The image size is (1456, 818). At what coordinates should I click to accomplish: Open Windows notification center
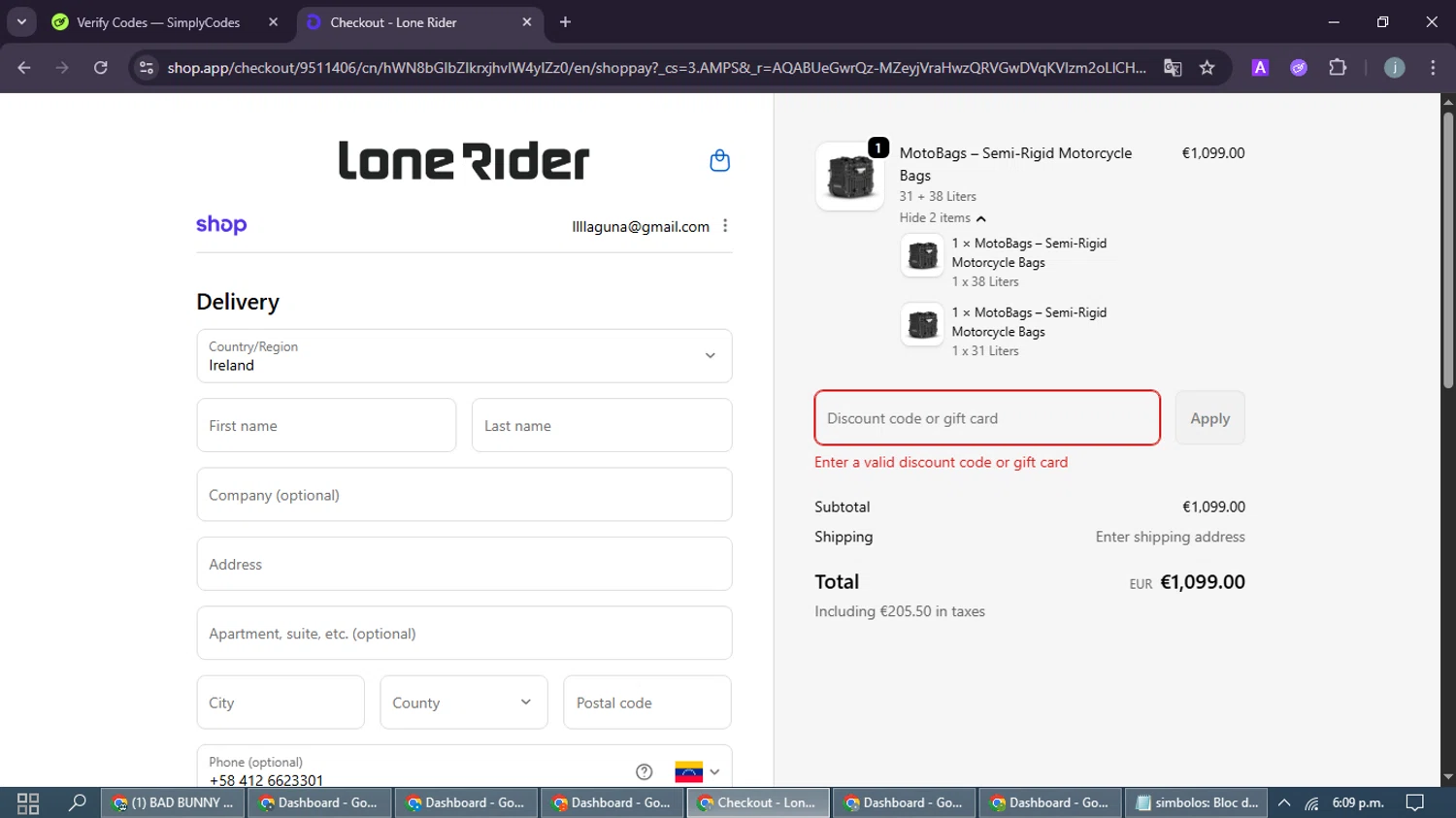tap(1415, 803)
